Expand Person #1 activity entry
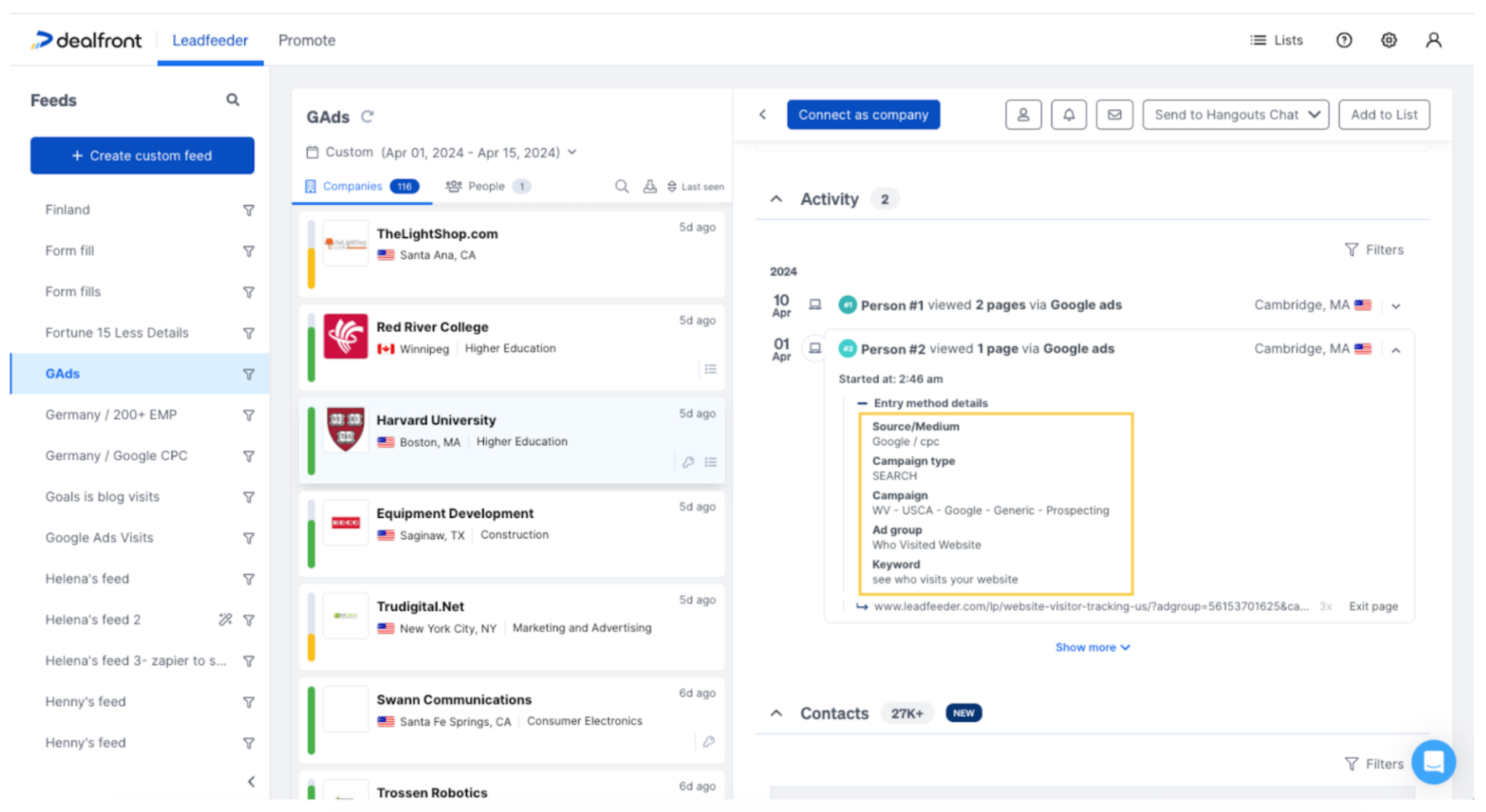Image resolution: width=1486 pixels, height=812 pixels. pyautogui.click(x=1396, y=306)
